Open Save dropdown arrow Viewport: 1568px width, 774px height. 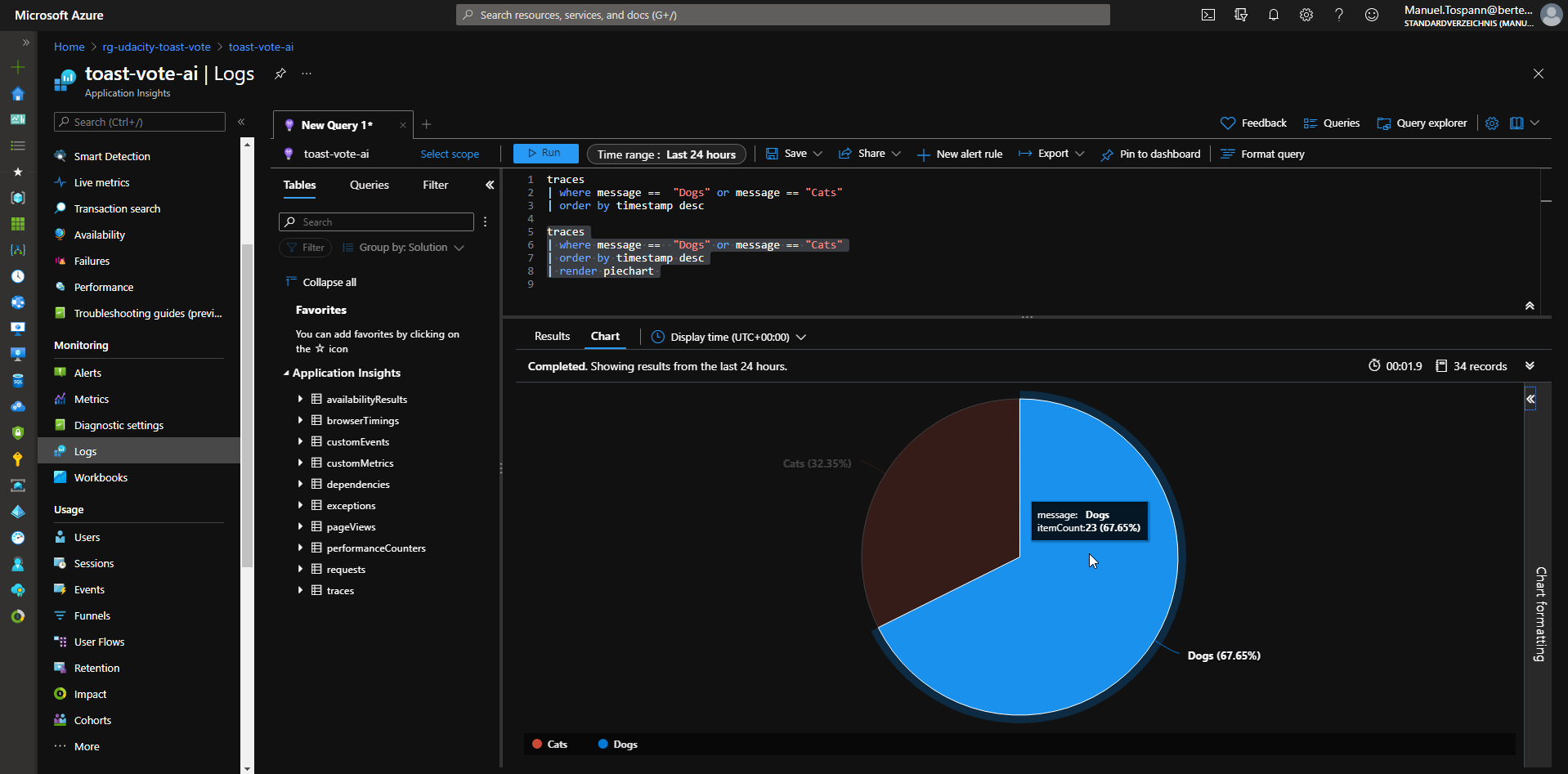[818, 154]
